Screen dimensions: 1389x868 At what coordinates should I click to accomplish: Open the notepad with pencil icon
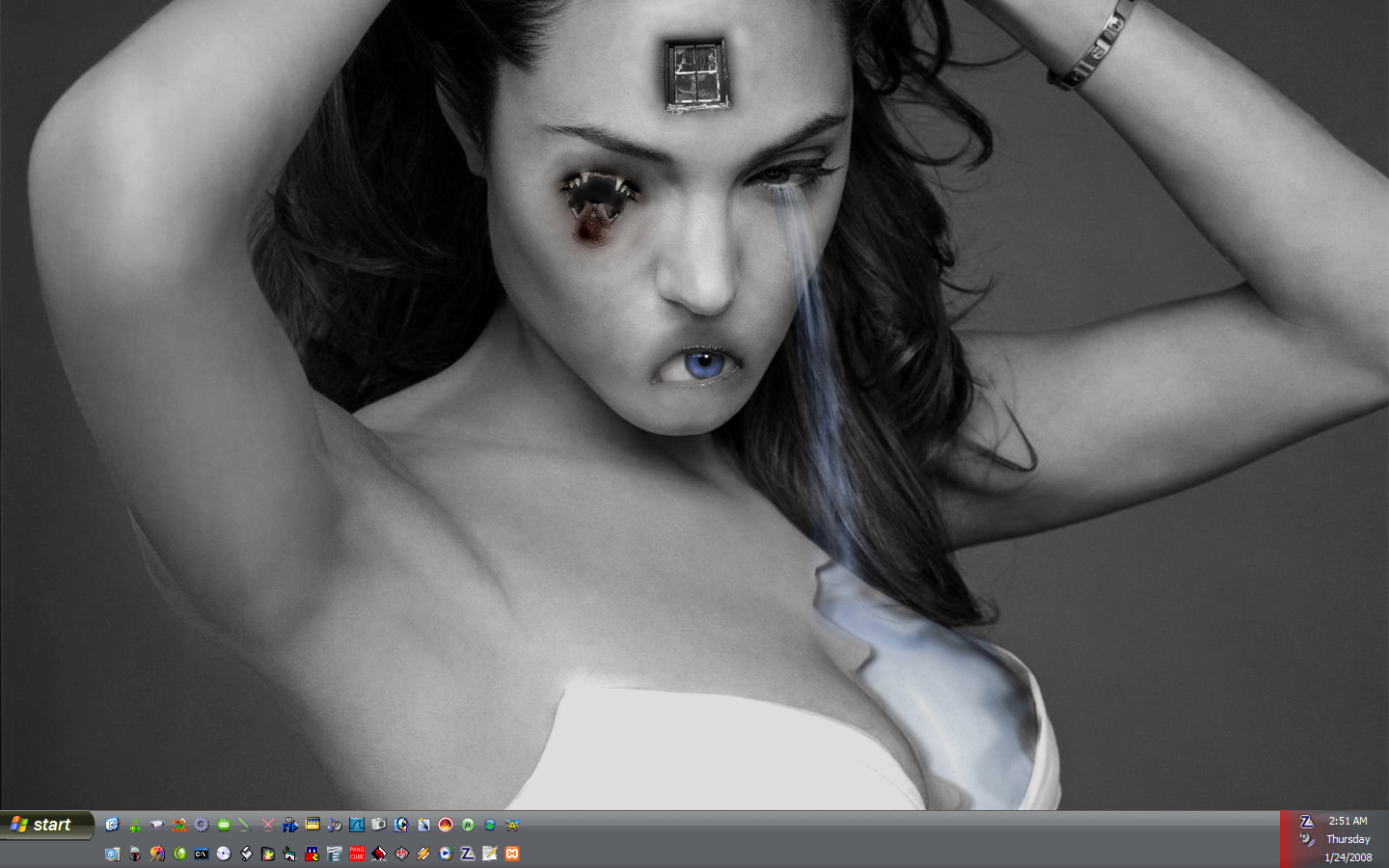coord(489,854)
